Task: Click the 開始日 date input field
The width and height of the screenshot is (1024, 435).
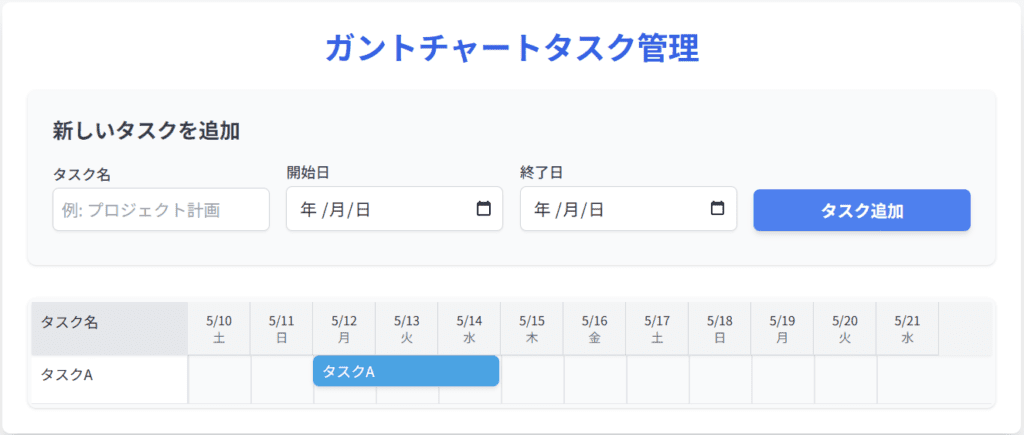Action: pyautogui.click(x=394, y=209)
